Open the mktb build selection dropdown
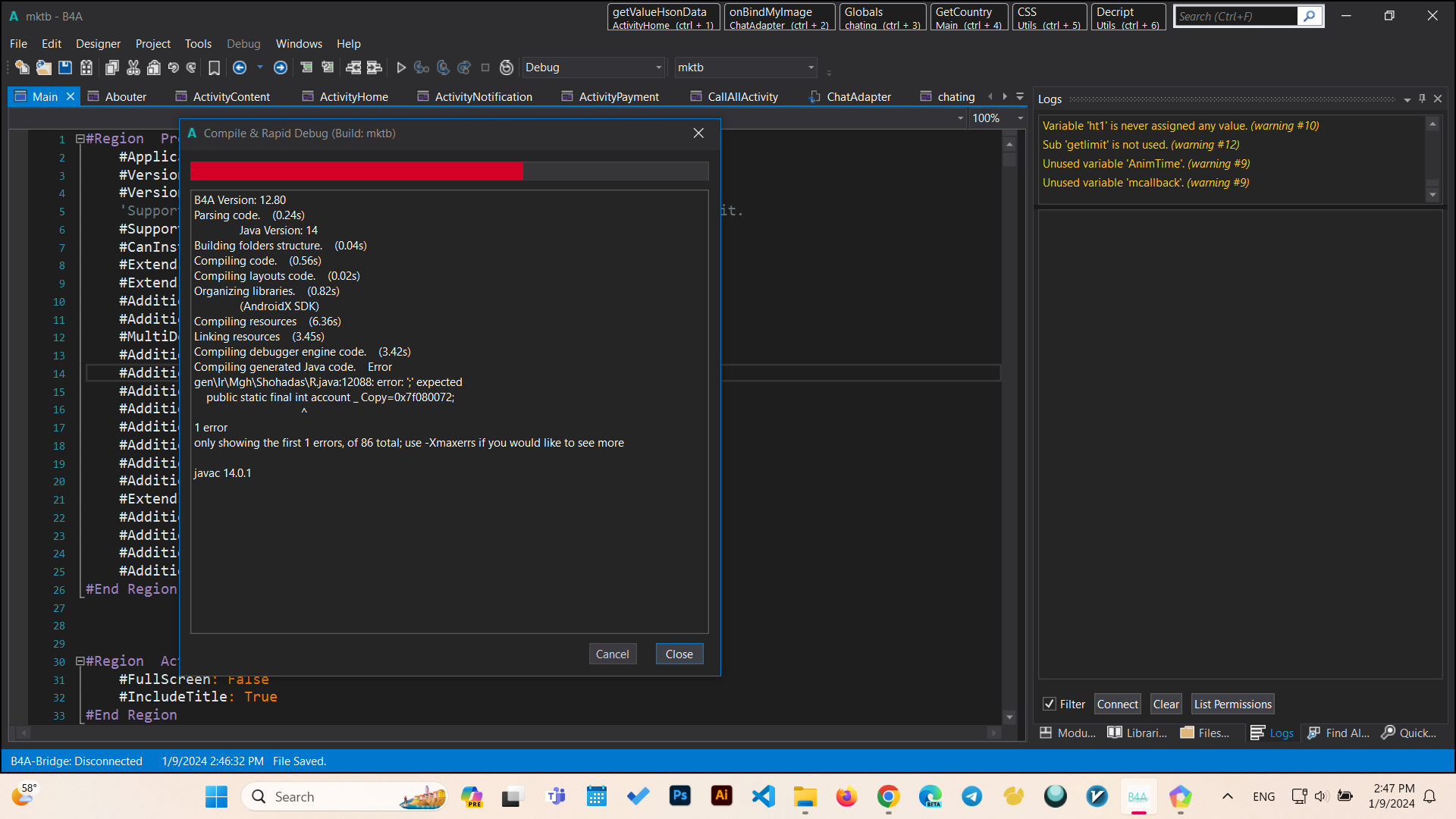This screenshot has width=1456, height=819. click(x=811, y=67)
